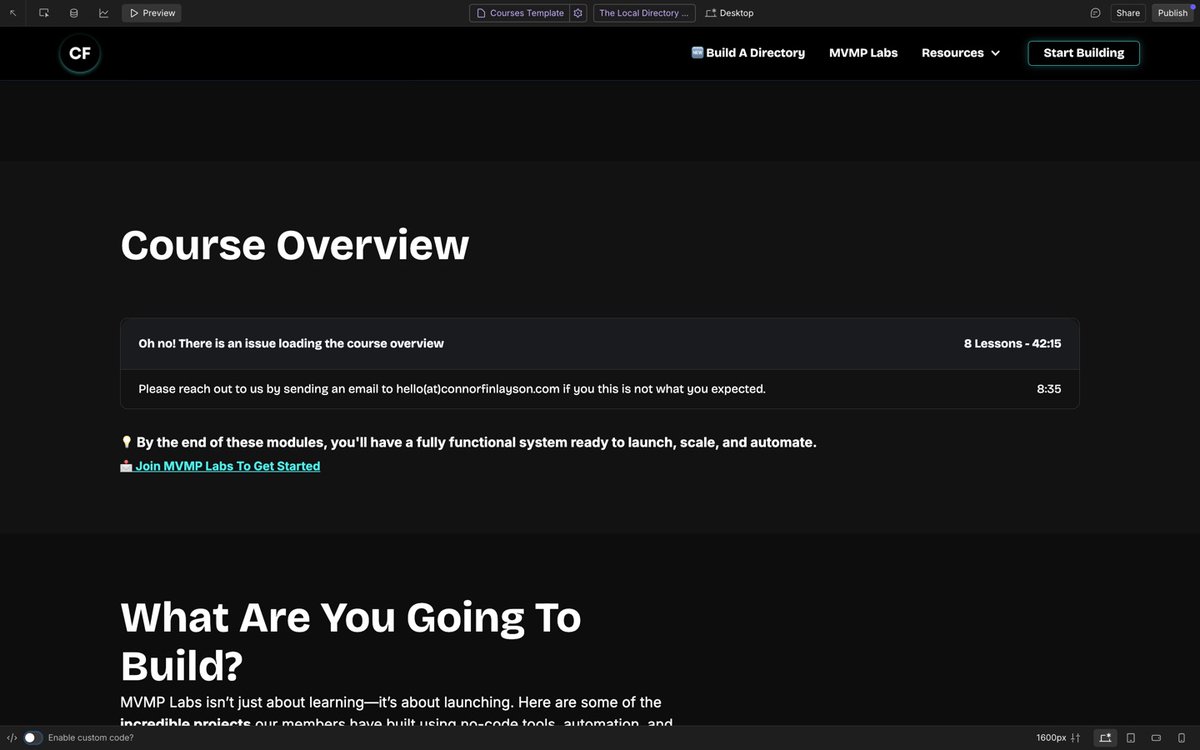Open page settings gear next to Courses Template
Screen dimensions: 1200x750
click(x=578, y=13)
